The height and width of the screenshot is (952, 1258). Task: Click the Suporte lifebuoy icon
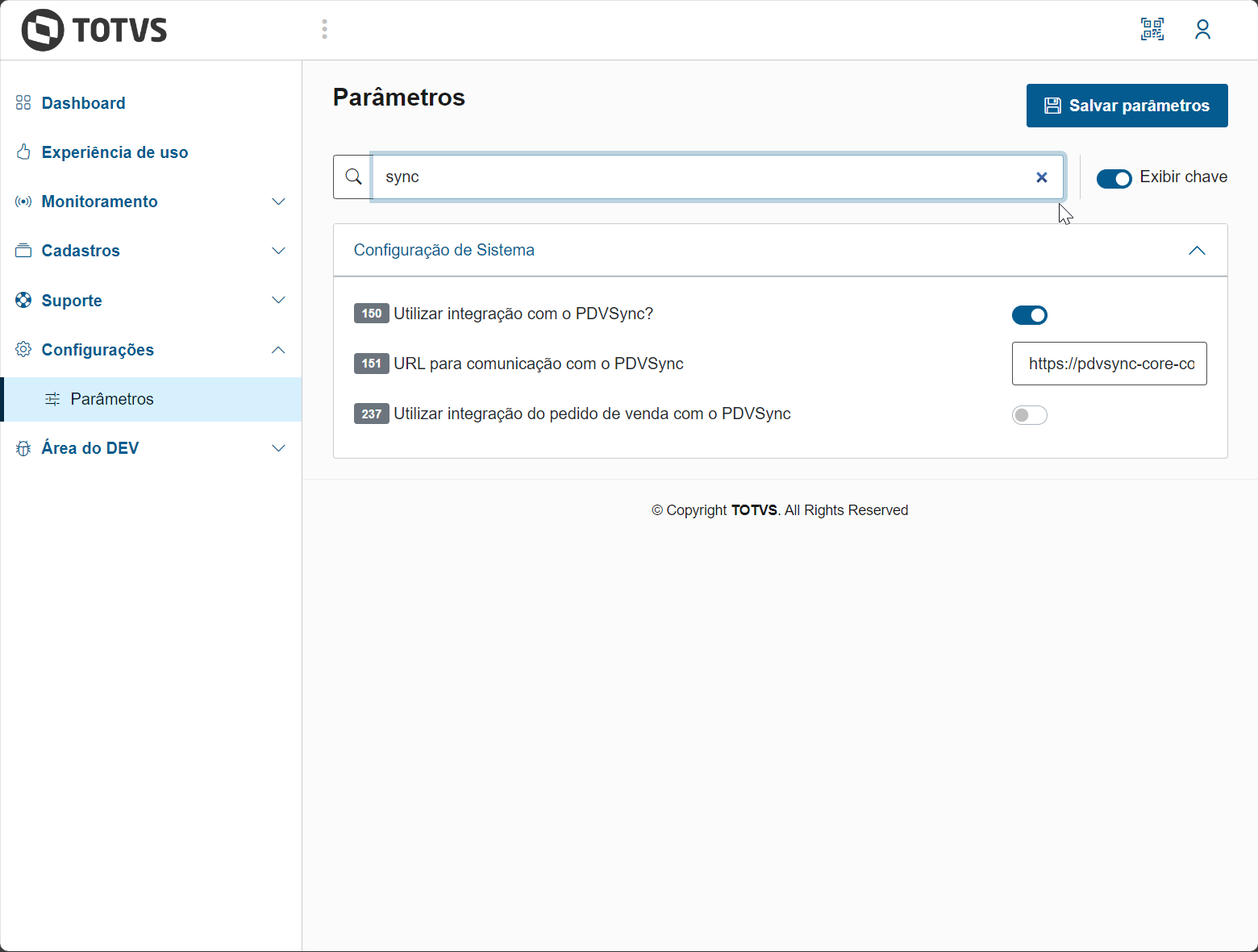click(x=23, y=301)
